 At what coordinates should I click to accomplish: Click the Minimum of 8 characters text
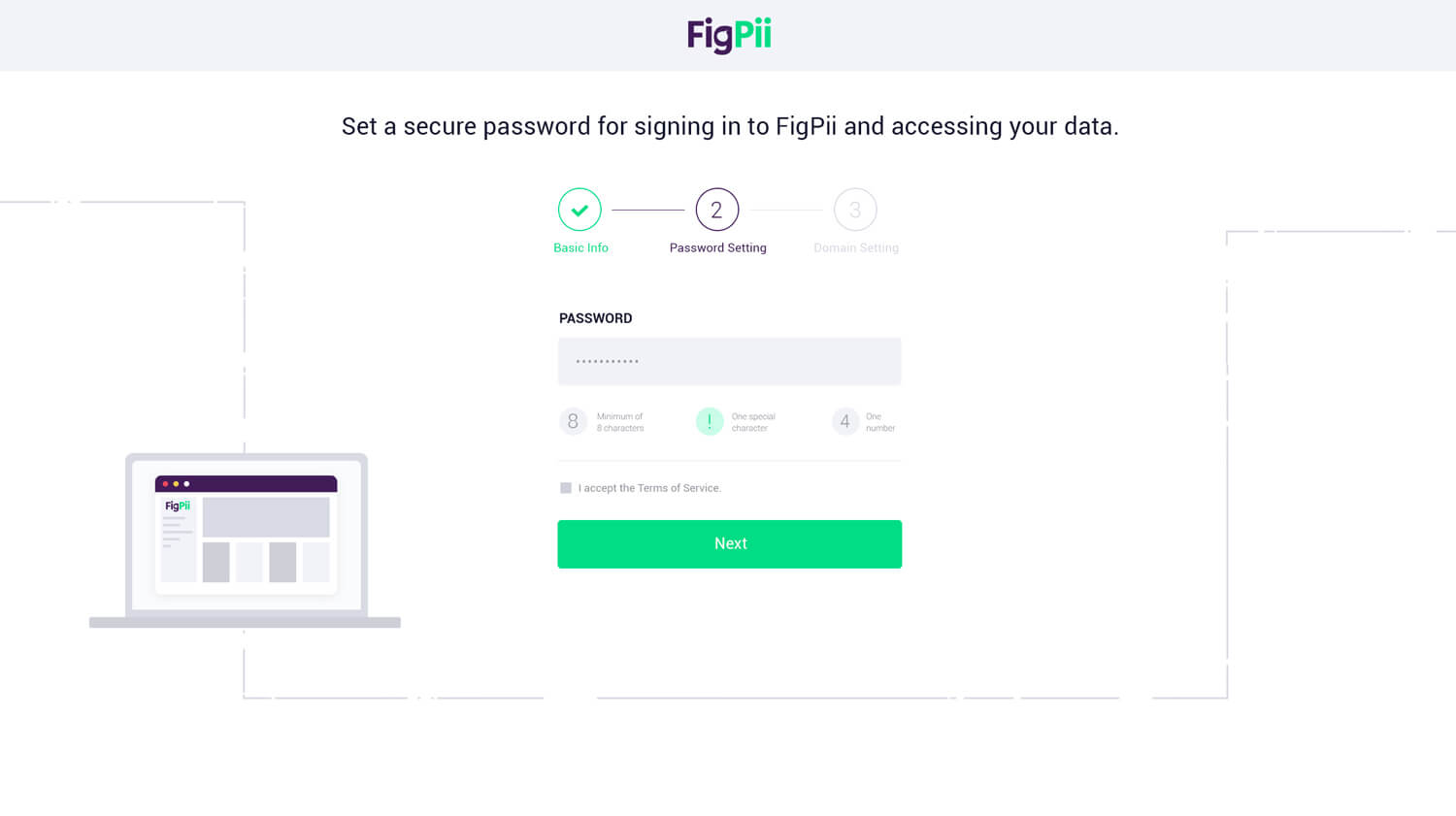[x=620, y=422]
